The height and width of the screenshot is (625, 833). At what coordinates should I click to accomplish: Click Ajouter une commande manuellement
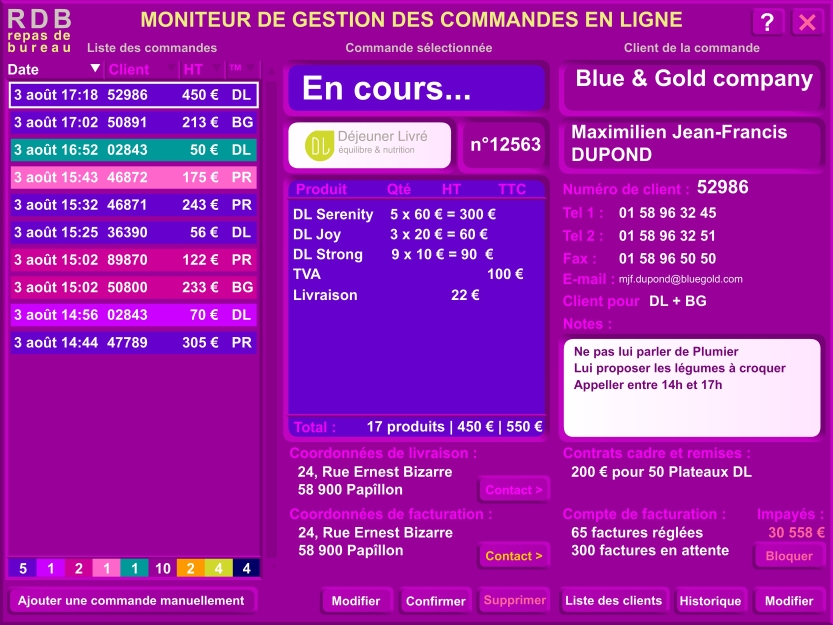click(x=131, y=601)
